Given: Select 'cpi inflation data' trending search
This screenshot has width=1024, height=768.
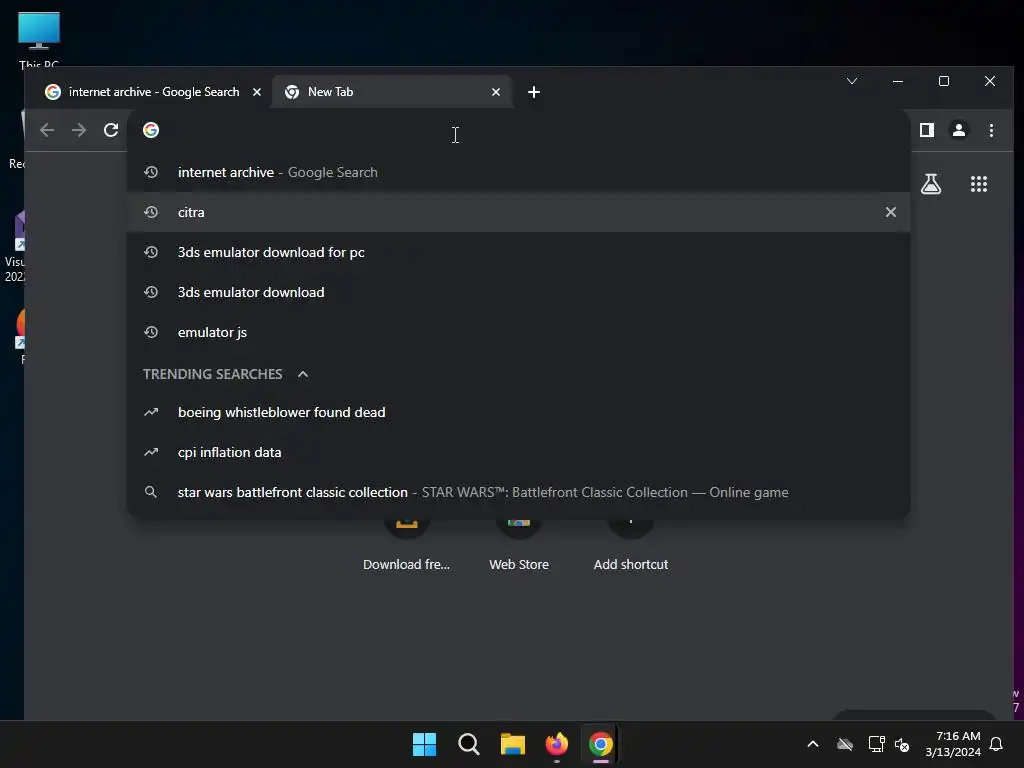Looking at the screenshot, I should point(518,452).
